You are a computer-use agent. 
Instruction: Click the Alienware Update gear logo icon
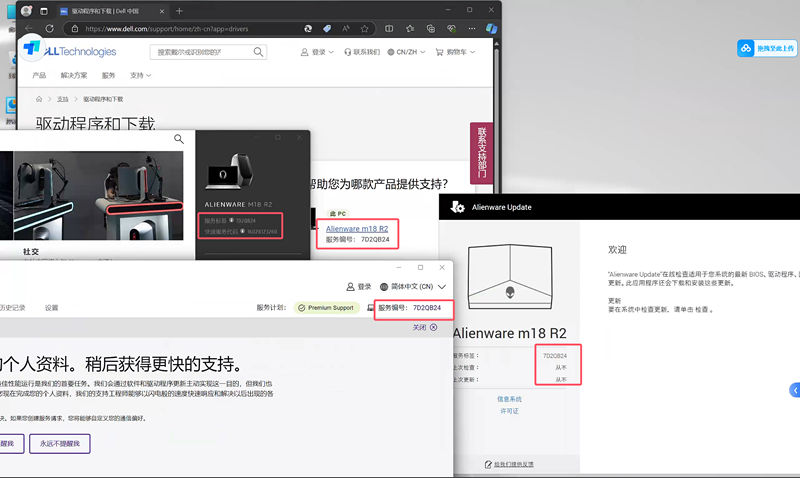click(x=457, y=207)
